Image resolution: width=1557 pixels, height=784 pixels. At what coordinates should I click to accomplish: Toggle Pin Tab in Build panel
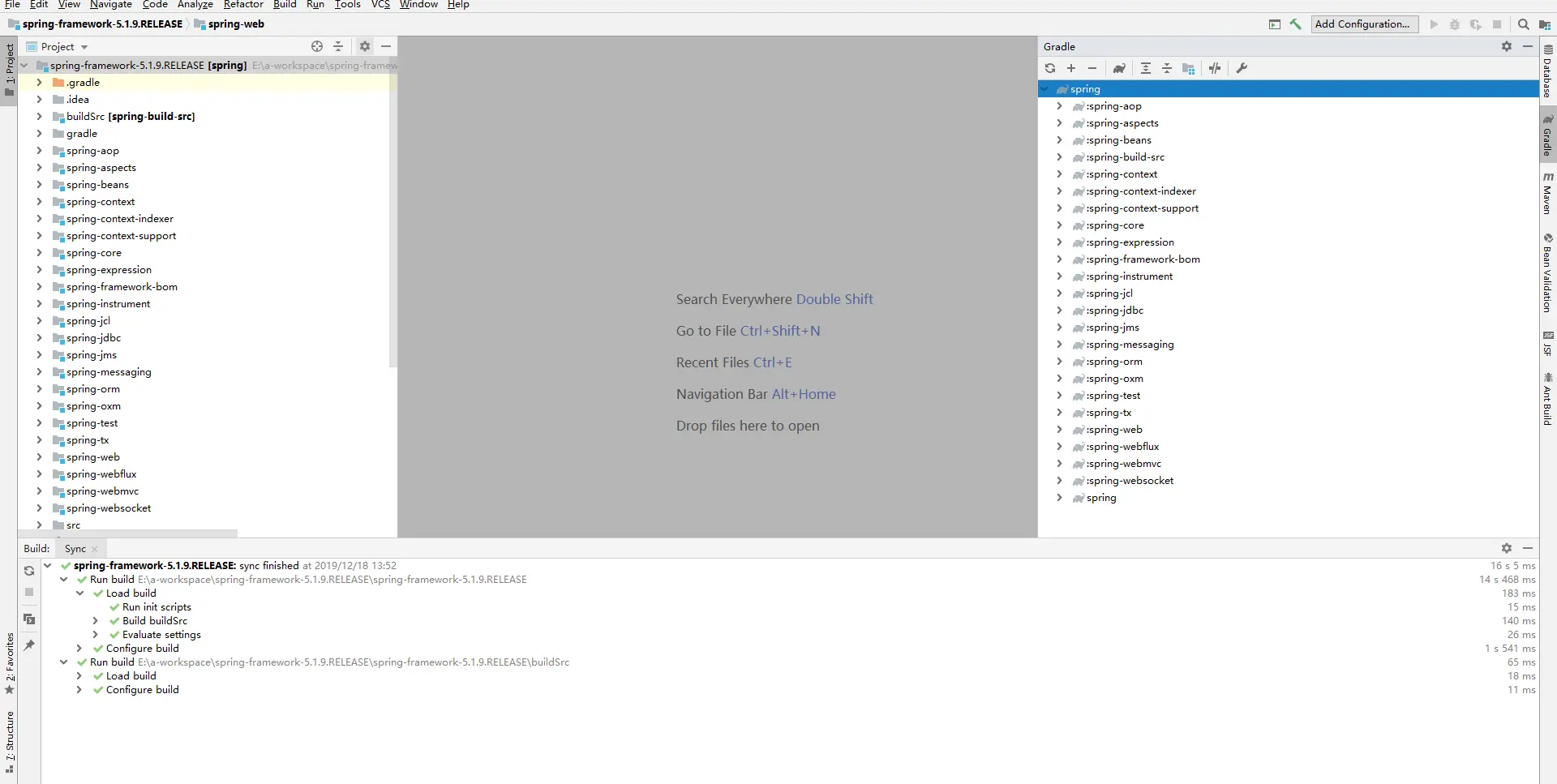tap(29, 645)
